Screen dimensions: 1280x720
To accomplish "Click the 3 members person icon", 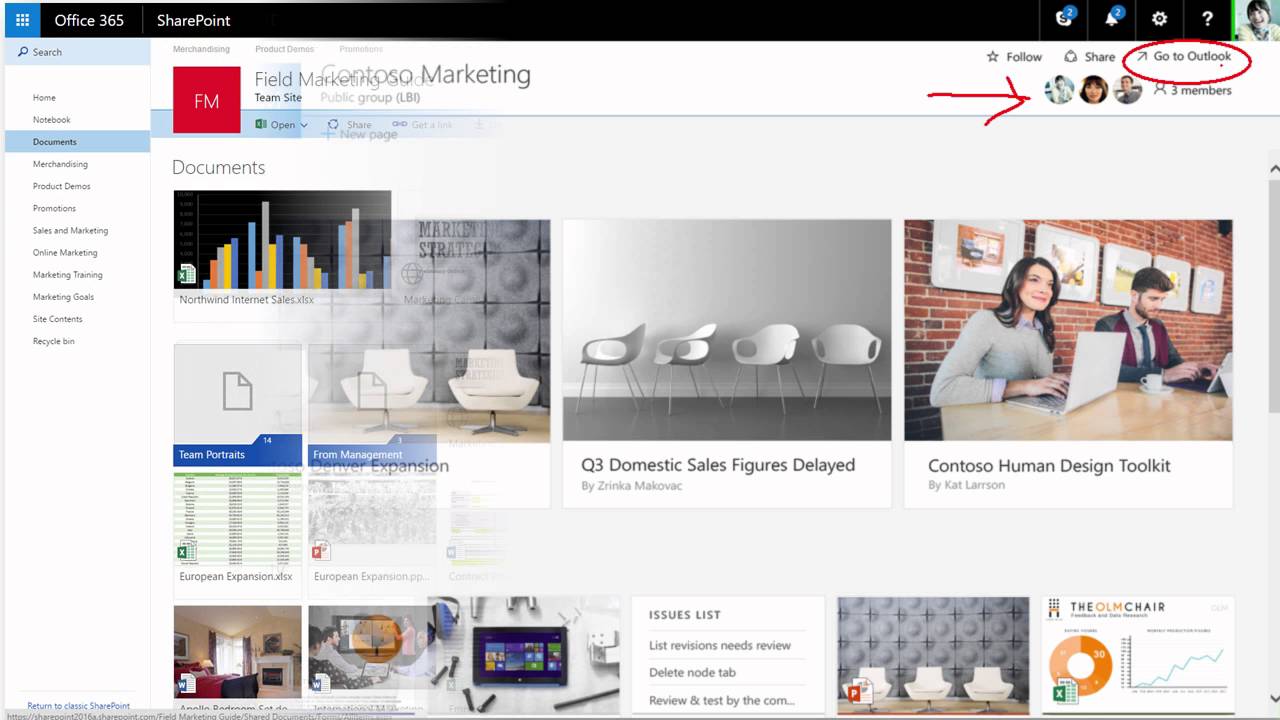I will [1160, 89].
